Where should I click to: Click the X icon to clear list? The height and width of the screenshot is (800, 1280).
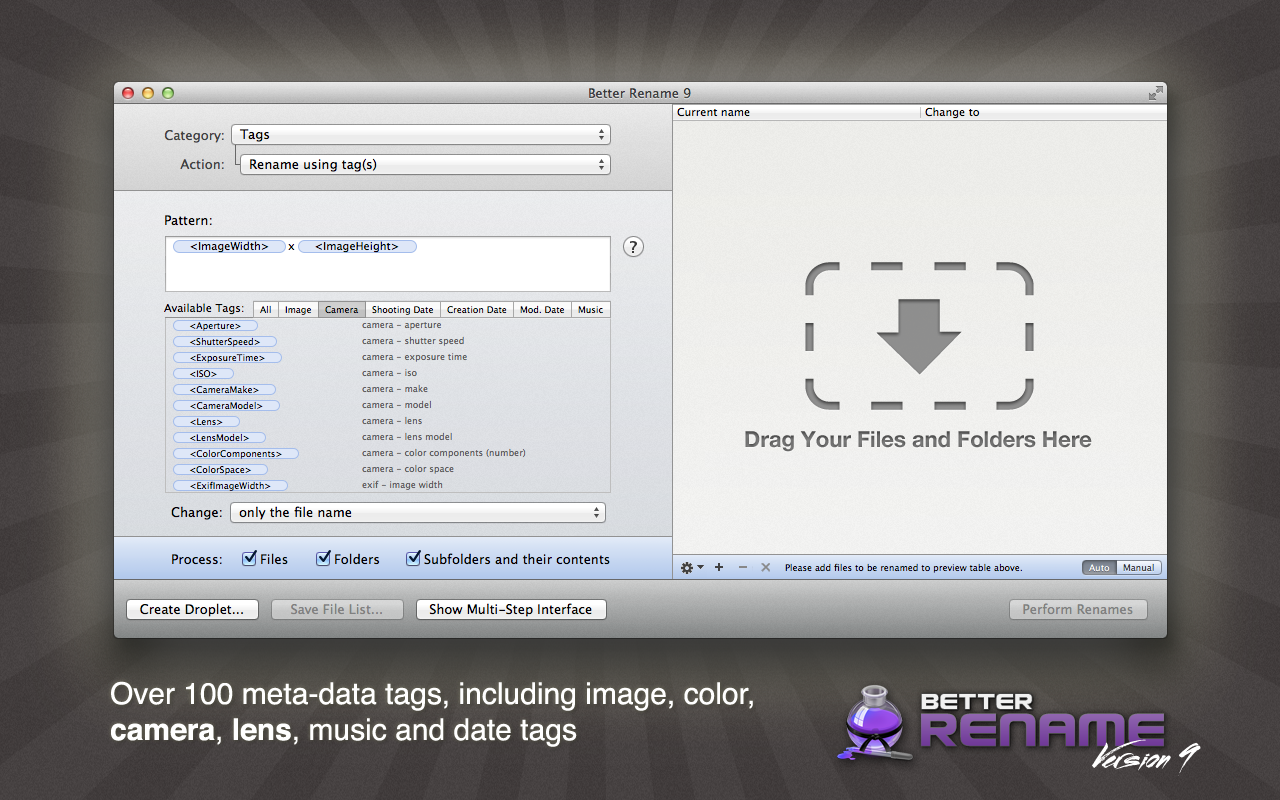click(766, 567)
